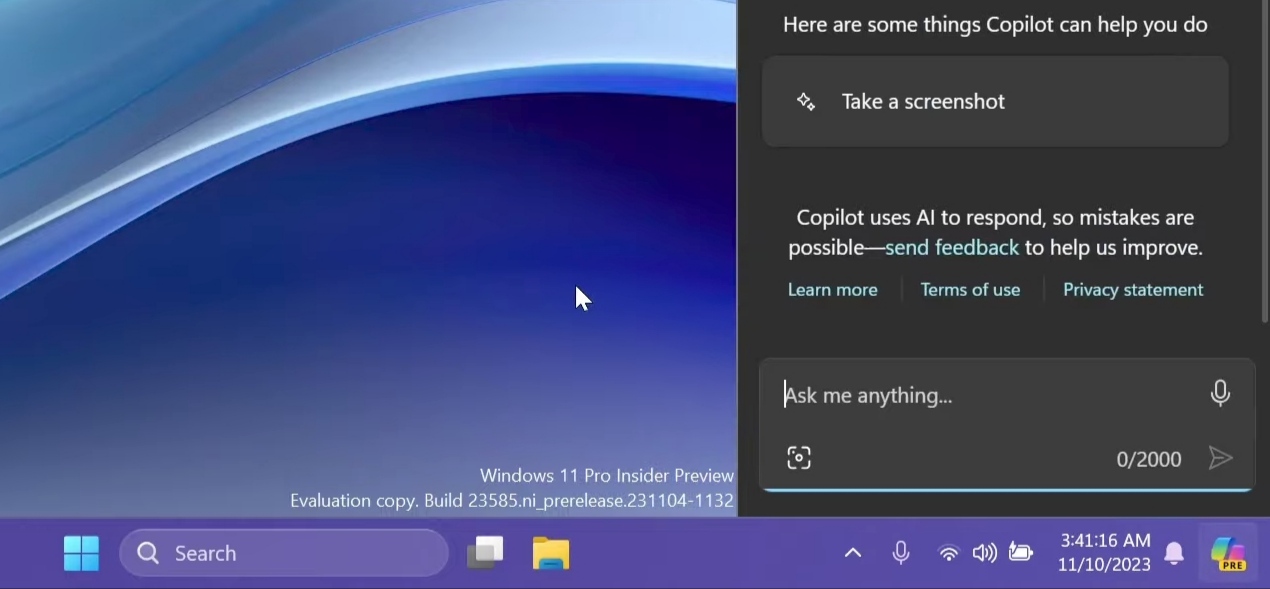Click the 0/2000 character counter
Image resolution: width=1270 pixels, height=589 pixels.
pyautogui.click(x=1149, y=459)
